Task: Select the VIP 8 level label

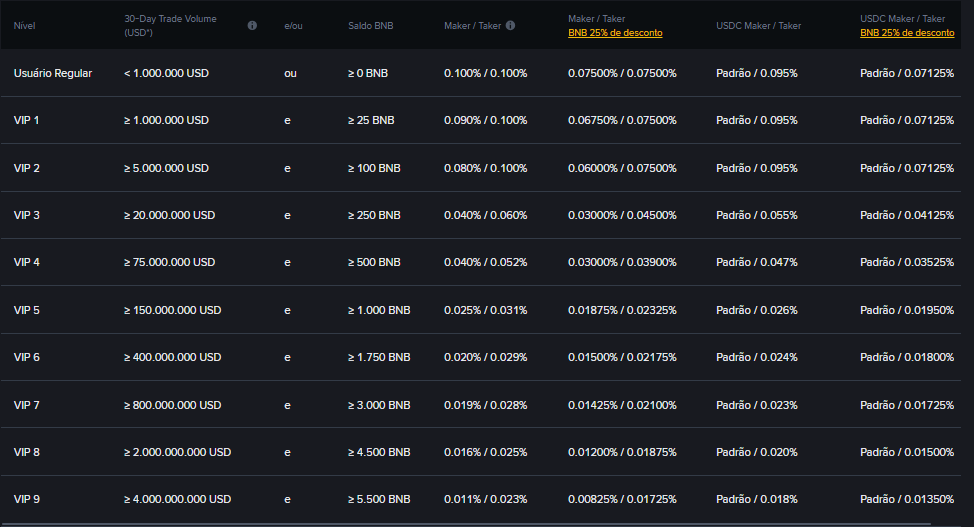Action: 27,452
